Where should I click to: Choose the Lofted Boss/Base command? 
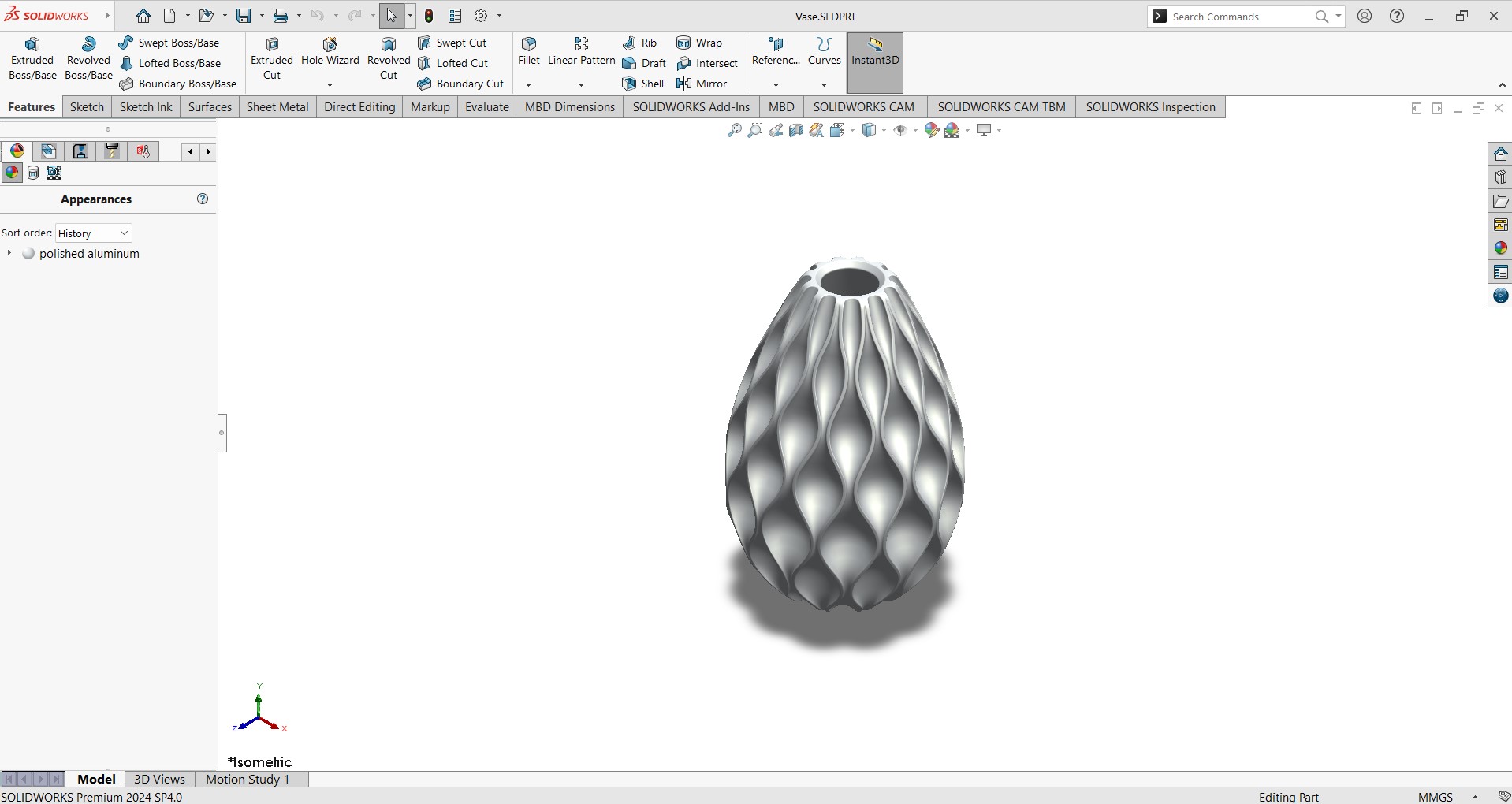coord(170,63)
